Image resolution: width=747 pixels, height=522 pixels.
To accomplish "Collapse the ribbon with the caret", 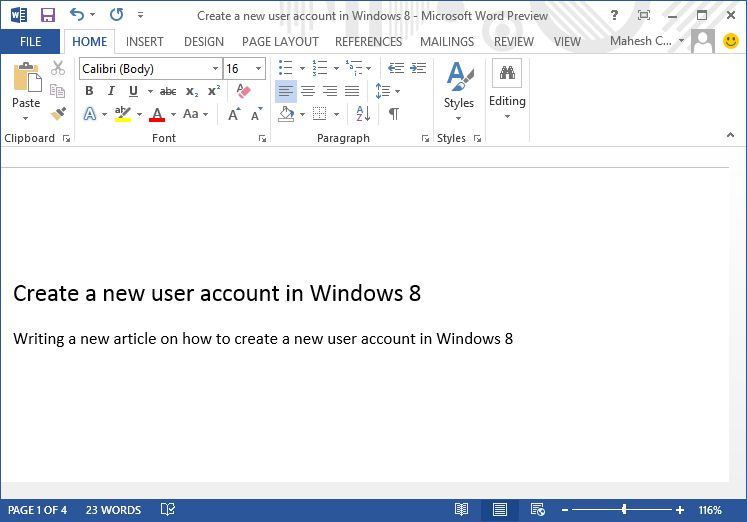I will (x=730, y=135).
